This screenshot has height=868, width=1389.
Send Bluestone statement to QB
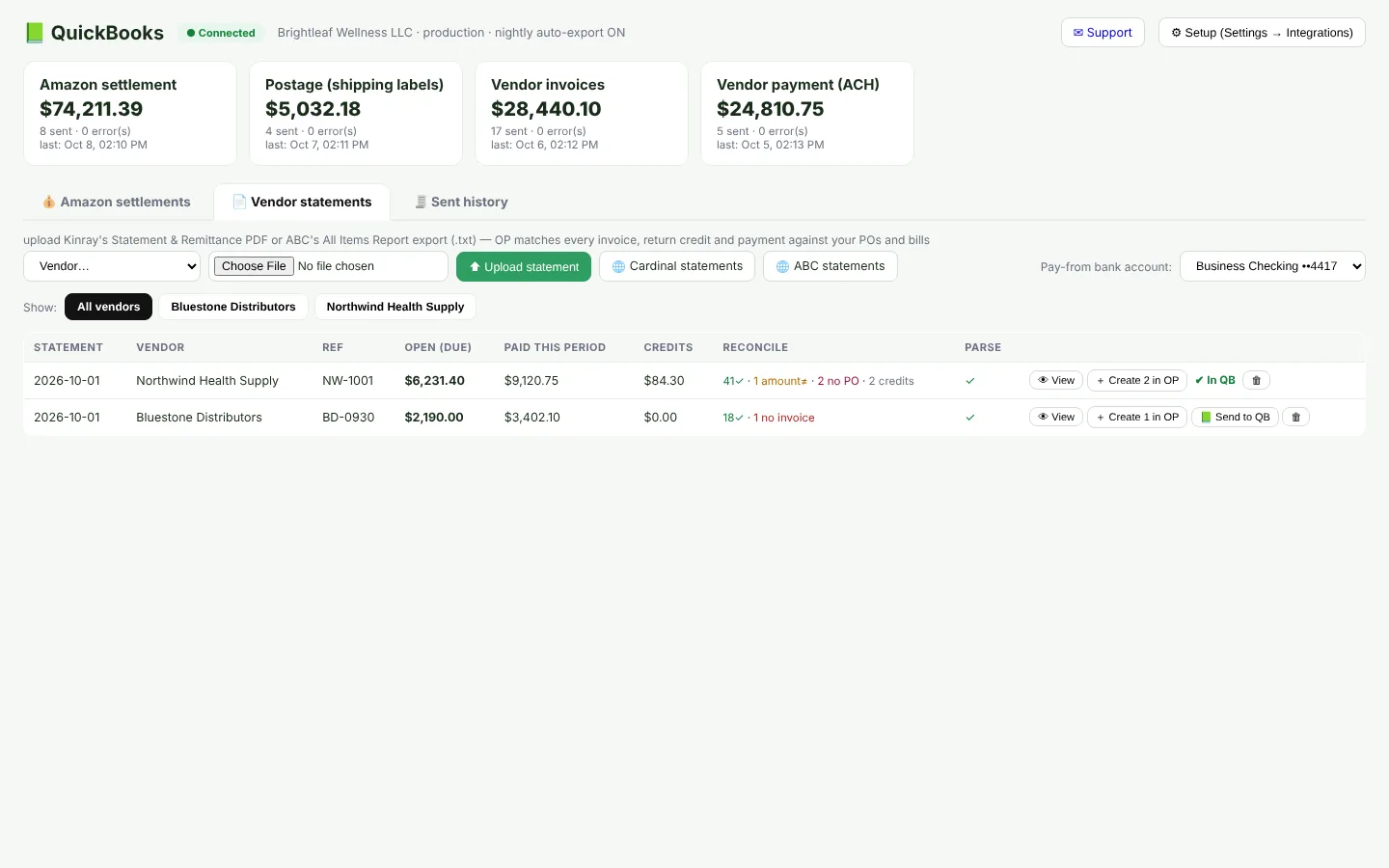(x=1235, y=417)
